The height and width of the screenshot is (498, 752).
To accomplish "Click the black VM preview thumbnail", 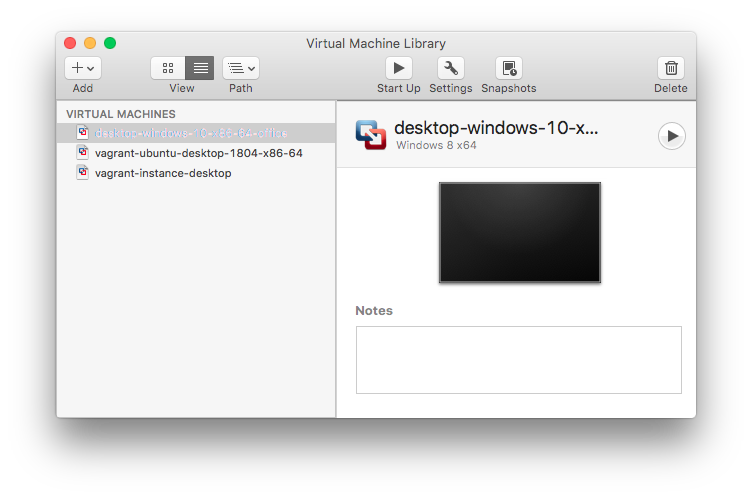I will click(520, 233).
